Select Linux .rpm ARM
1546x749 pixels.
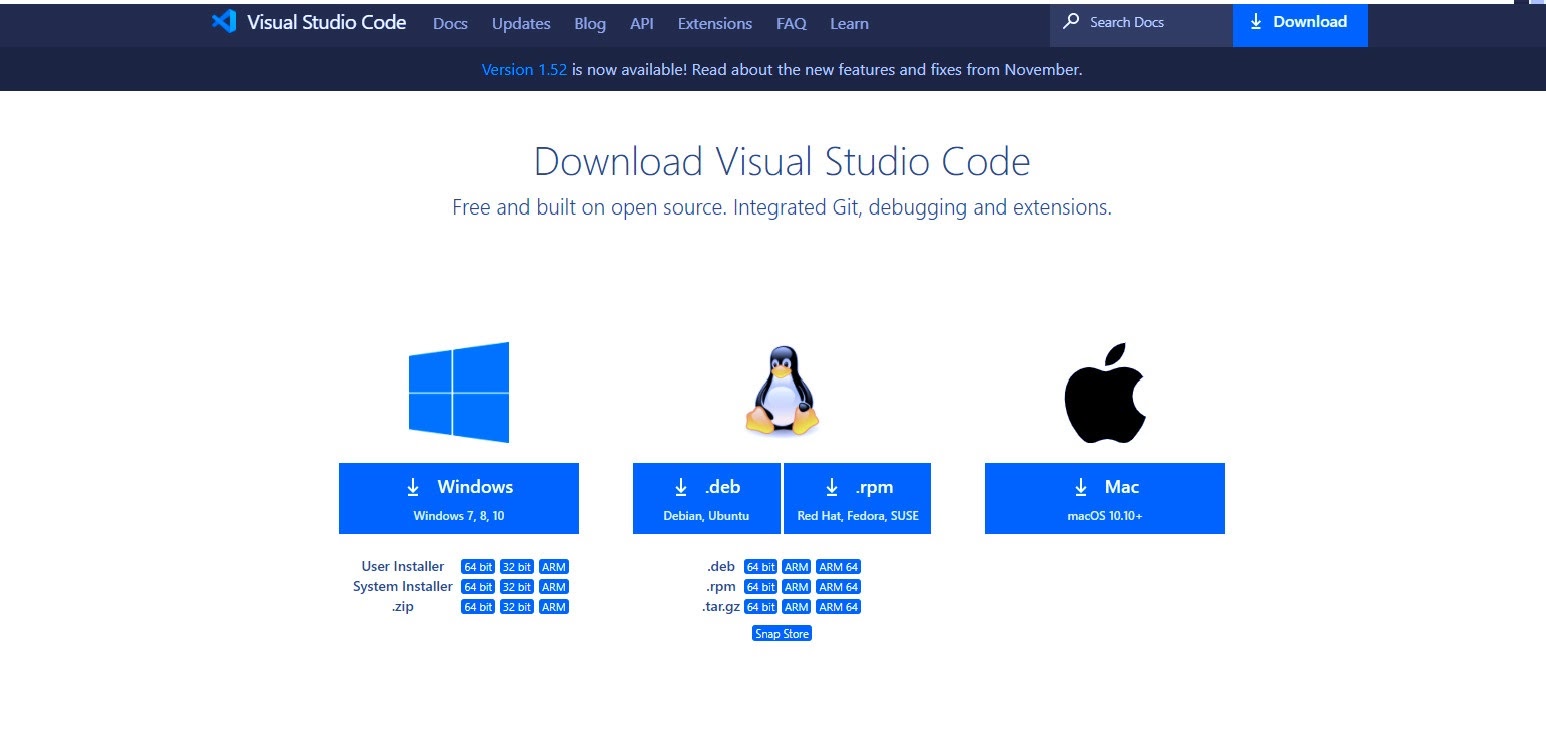[x=797, y=587]
